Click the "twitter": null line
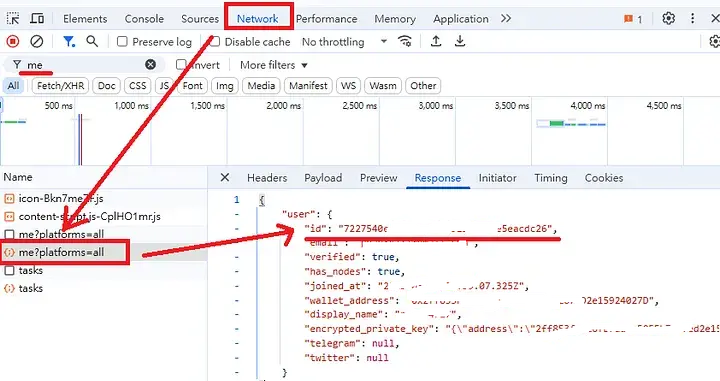Image resolution: width=720 pixels, height=381 pixels. [x=346, y=358]
